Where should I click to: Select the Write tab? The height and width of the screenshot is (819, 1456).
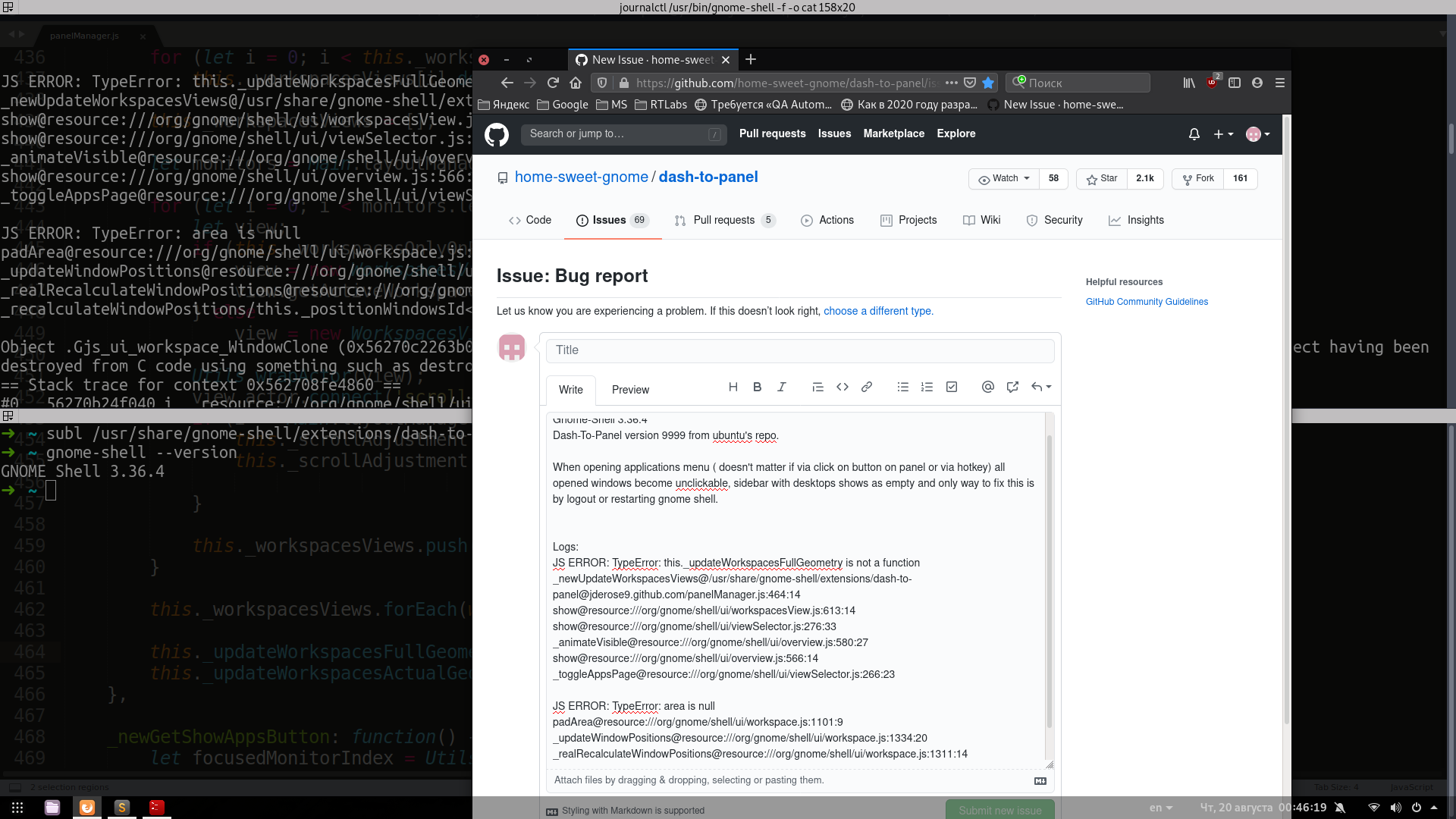coord(571,390)
